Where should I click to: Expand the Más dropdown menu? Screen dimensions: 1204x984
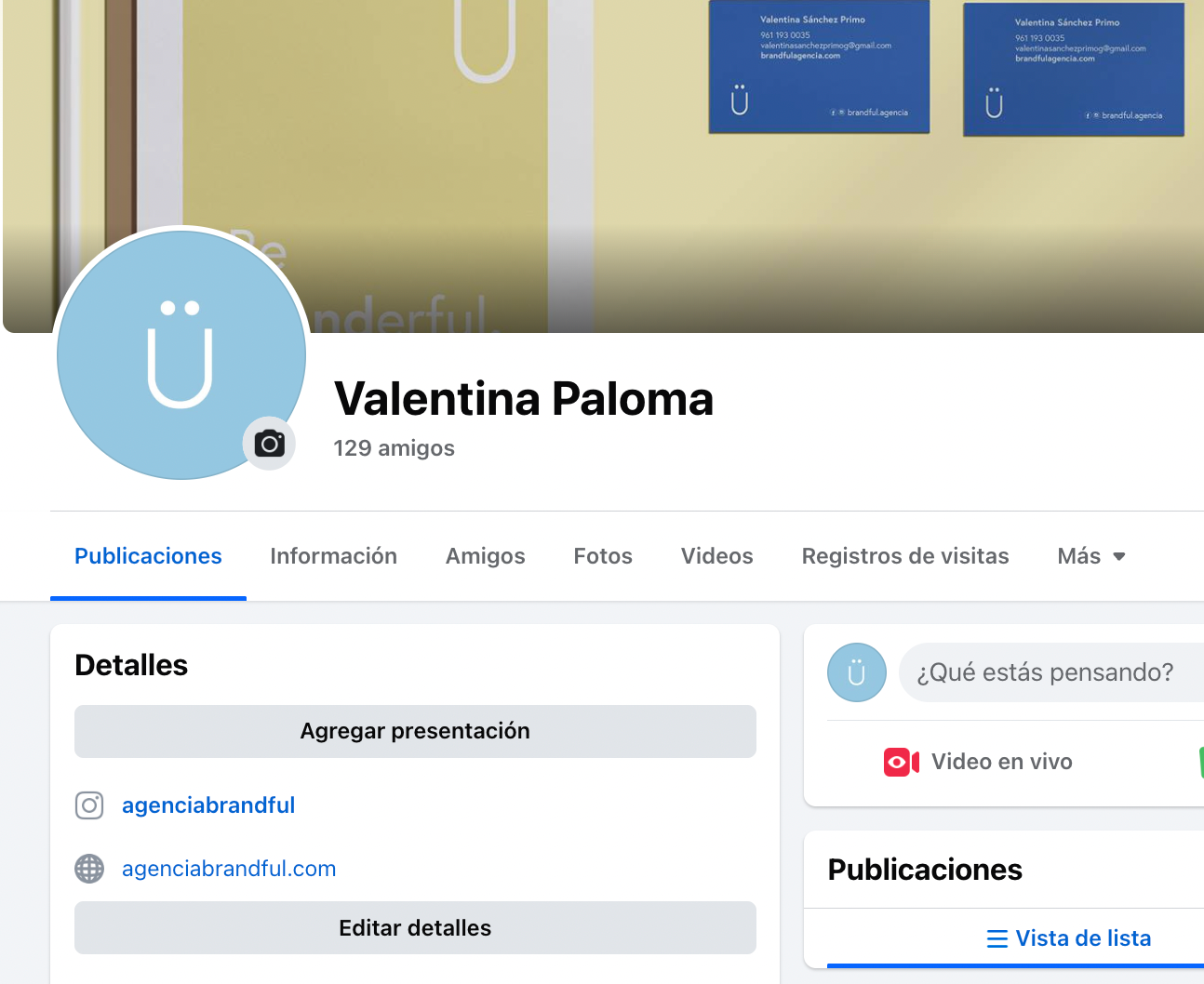point(1091,556)
